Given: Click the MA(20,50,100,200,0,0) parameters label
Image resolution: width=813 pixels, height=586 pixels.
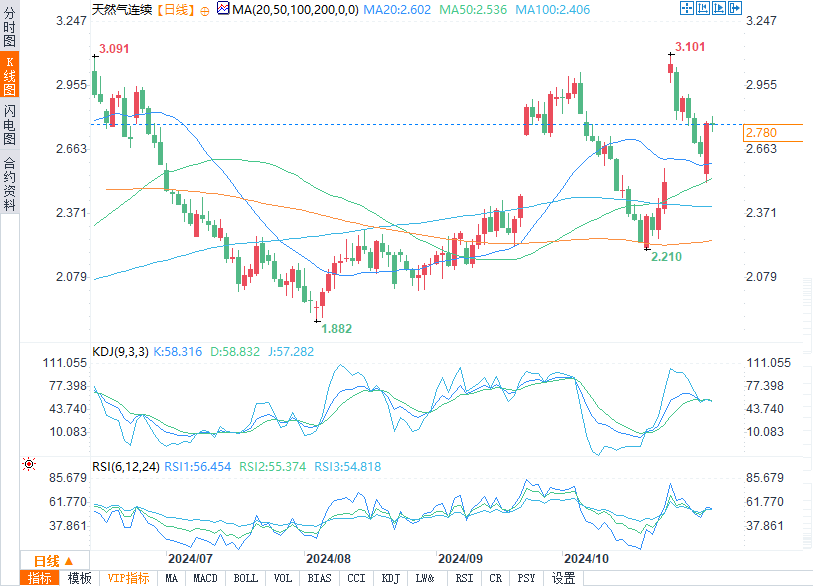Looking at the screenshot, I should 295,9.
